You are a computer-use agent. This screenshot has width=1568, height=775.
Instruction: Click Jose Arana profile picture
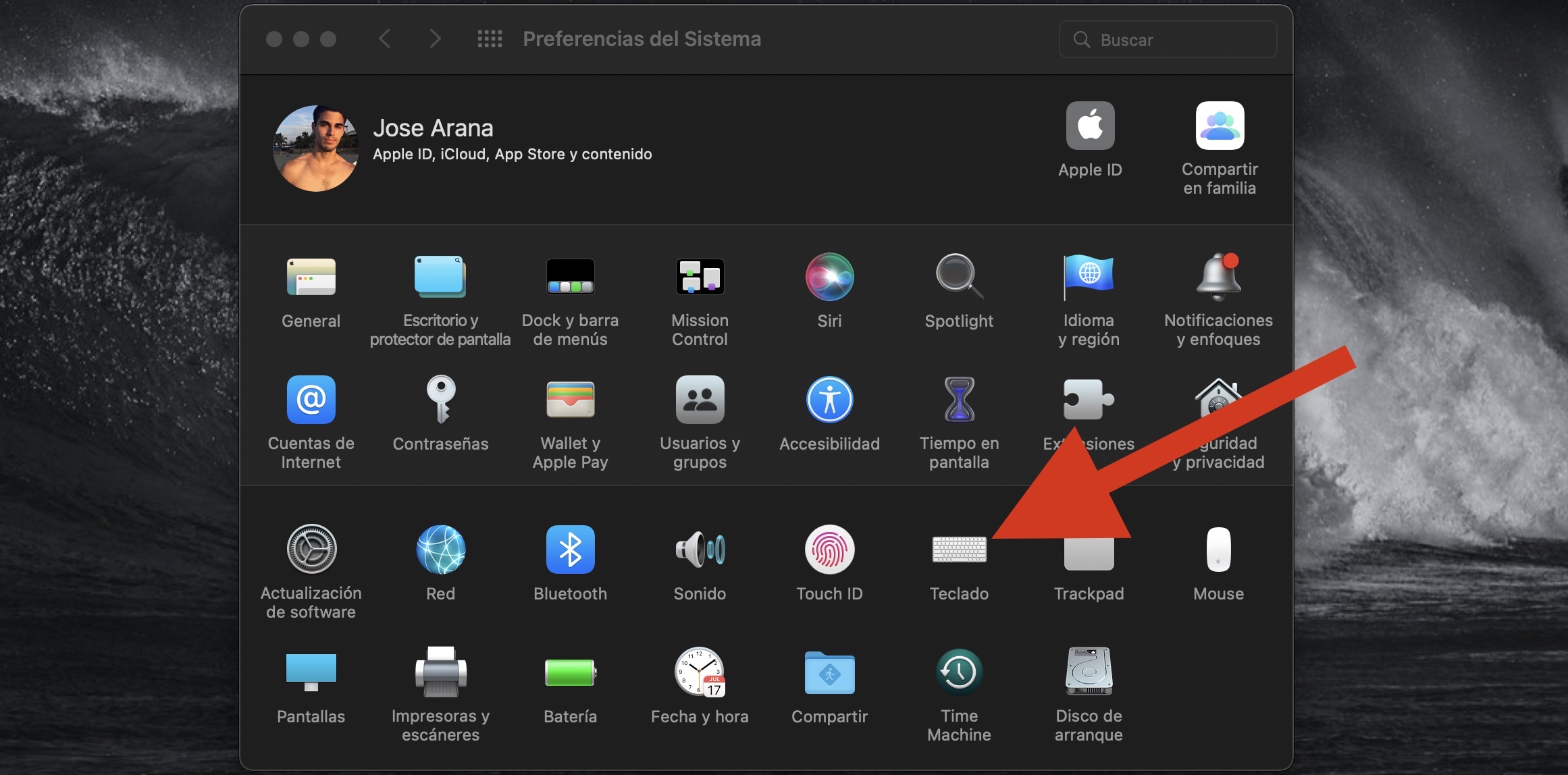[315, 149]
